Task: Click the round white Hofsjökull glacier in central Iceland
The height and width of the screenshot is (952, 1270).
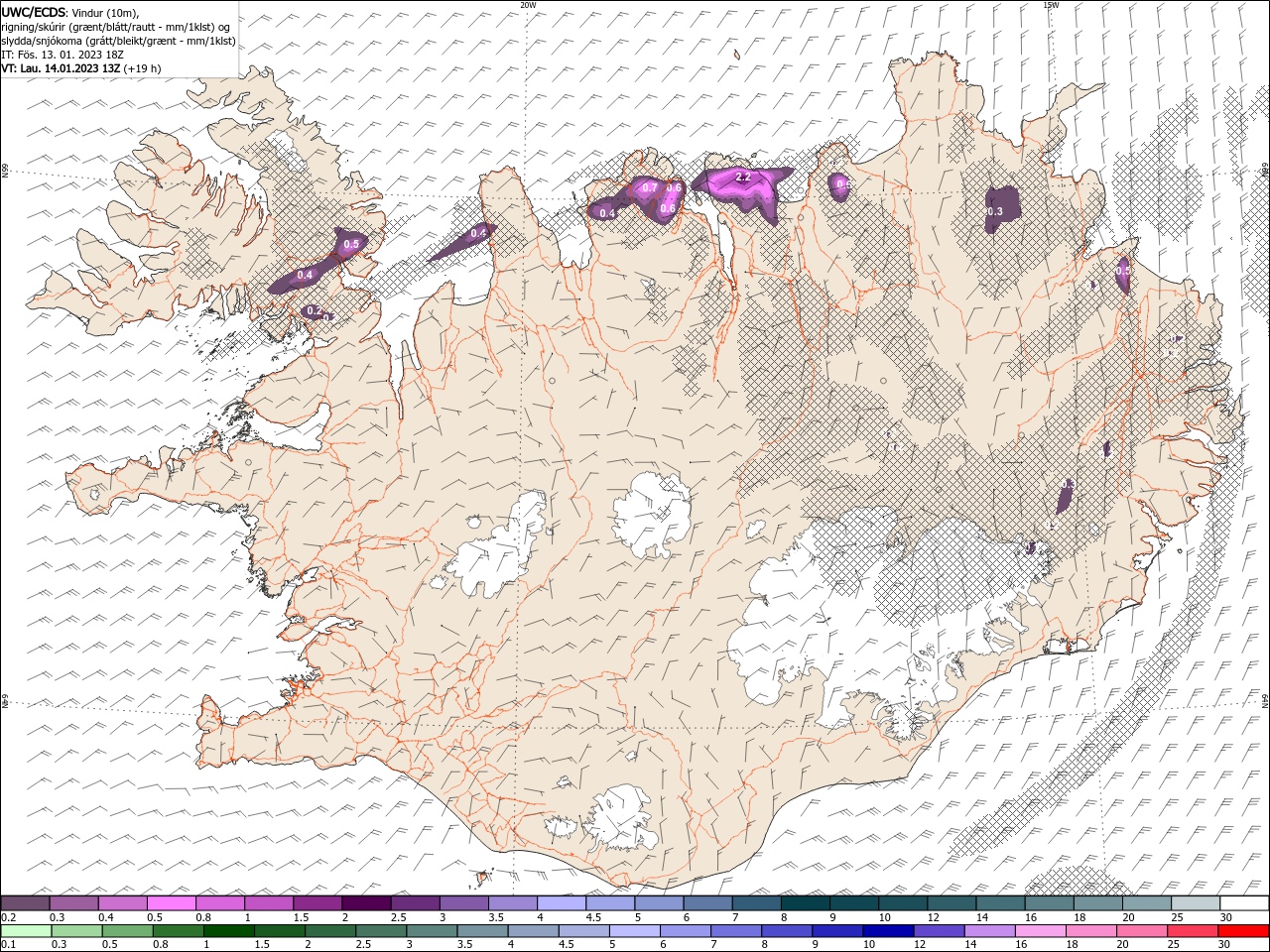Action: point(652,514)
